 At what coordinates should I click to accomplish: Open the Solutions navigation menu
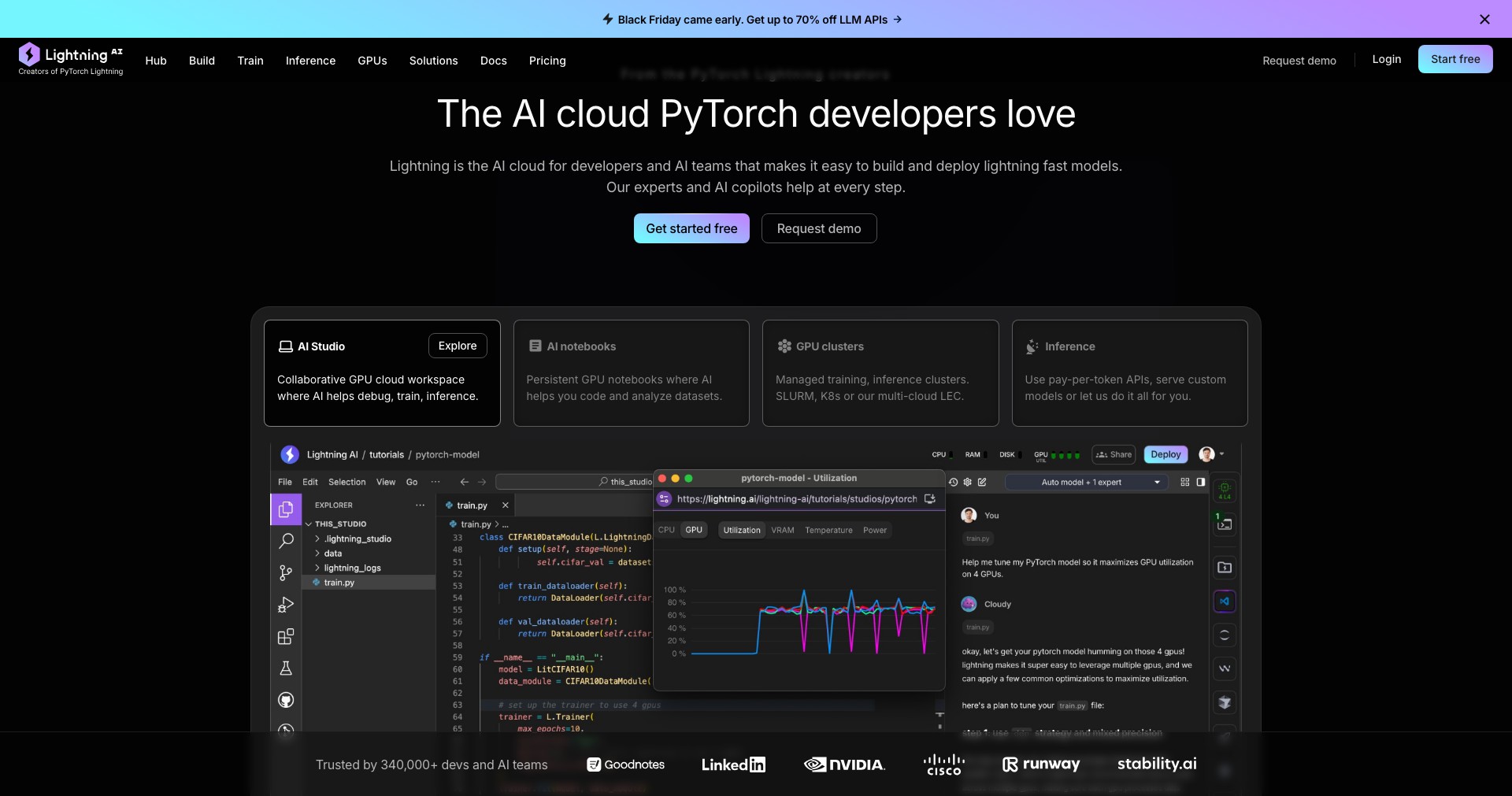pos(433,61)
